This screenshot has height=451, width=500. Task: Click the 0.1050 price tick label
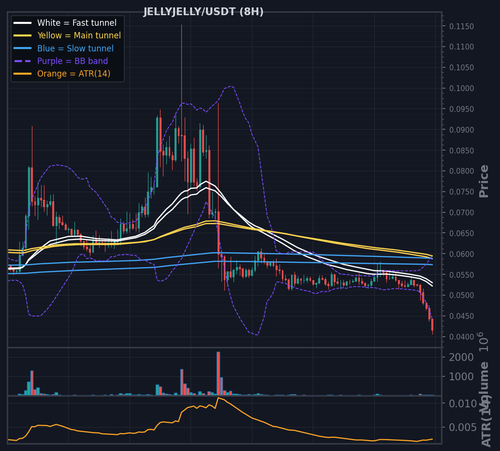point(461,68)
